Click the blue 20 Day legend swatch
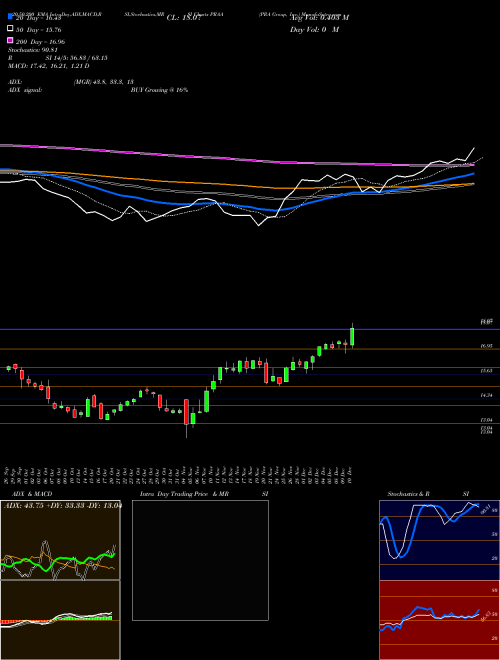 tap(10, 16)
